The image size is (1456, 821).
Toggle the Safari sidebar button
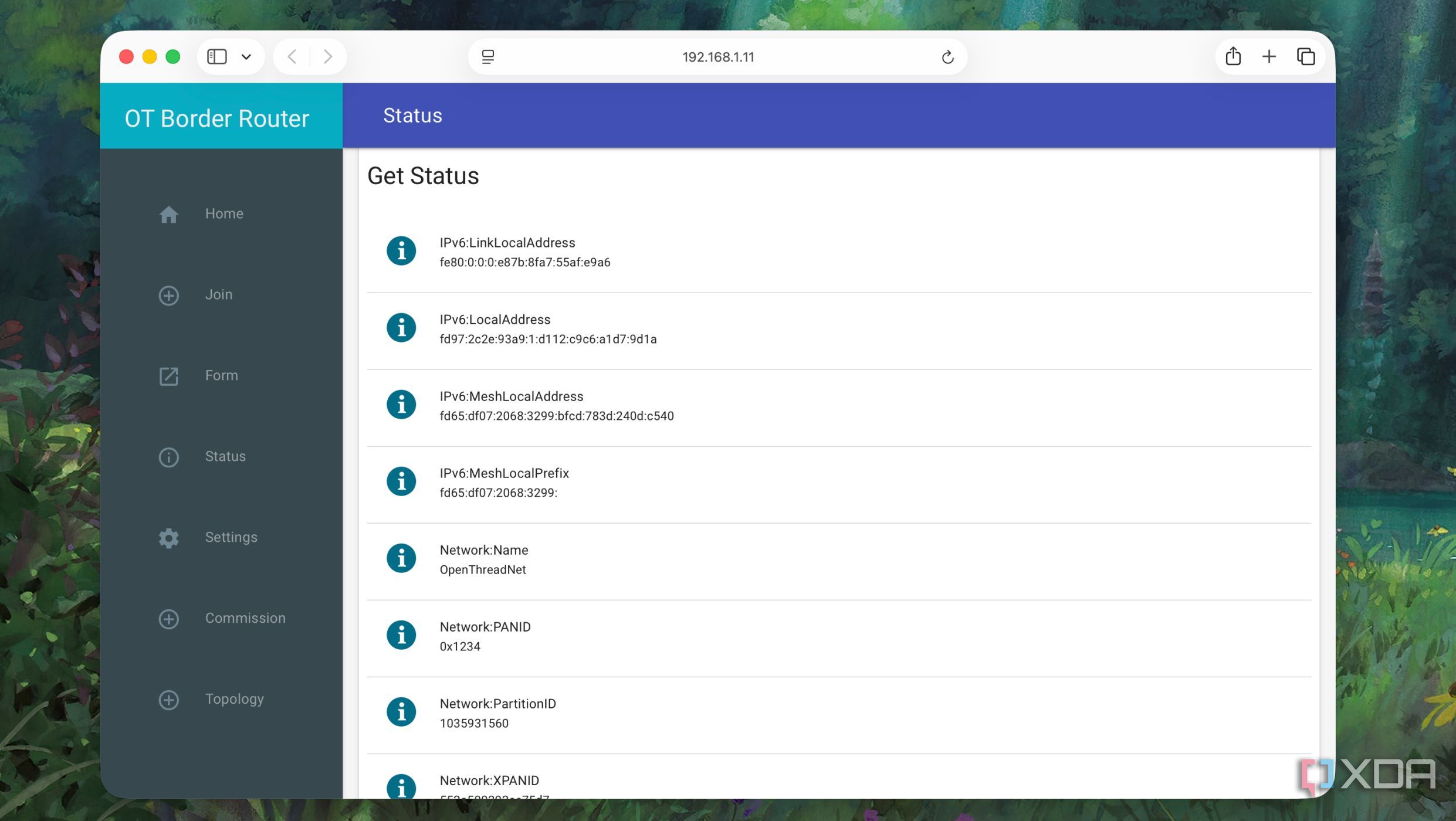pos(217,56)
